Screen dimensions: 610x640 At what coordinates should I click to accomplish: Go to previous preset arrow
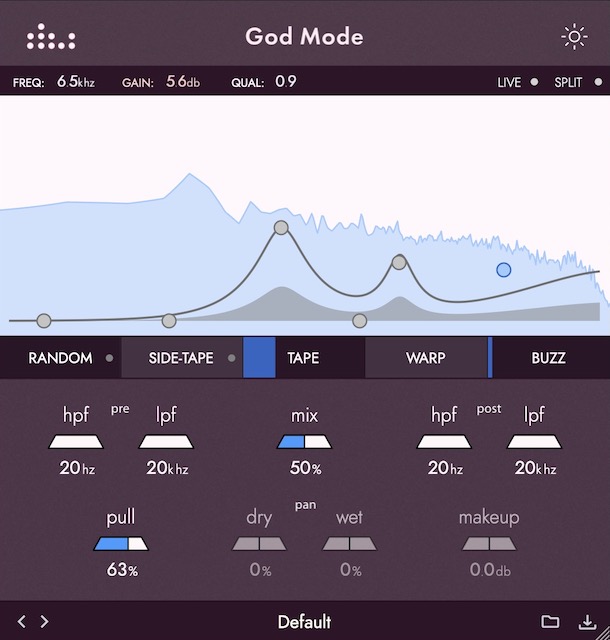tap(23, 621)
